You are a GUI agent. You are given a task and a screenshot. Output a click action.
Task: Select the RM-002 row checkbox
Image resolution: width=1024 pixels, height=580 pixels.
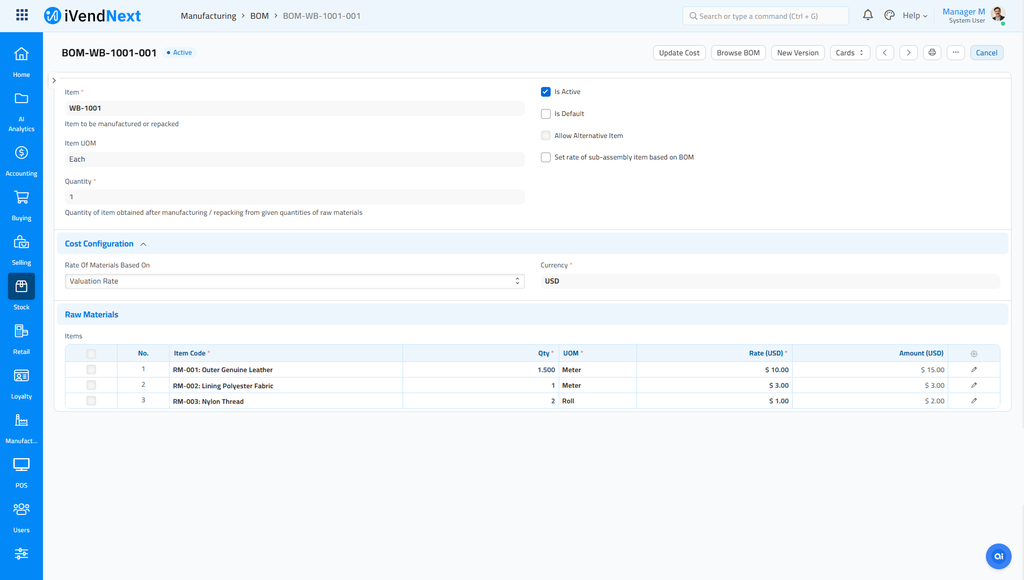(91, 385)
